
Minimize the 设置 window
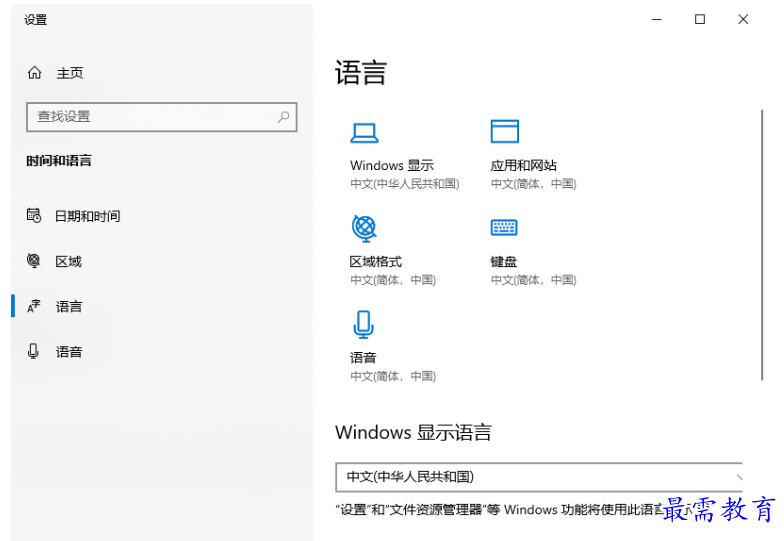click(x=656, y=20)
